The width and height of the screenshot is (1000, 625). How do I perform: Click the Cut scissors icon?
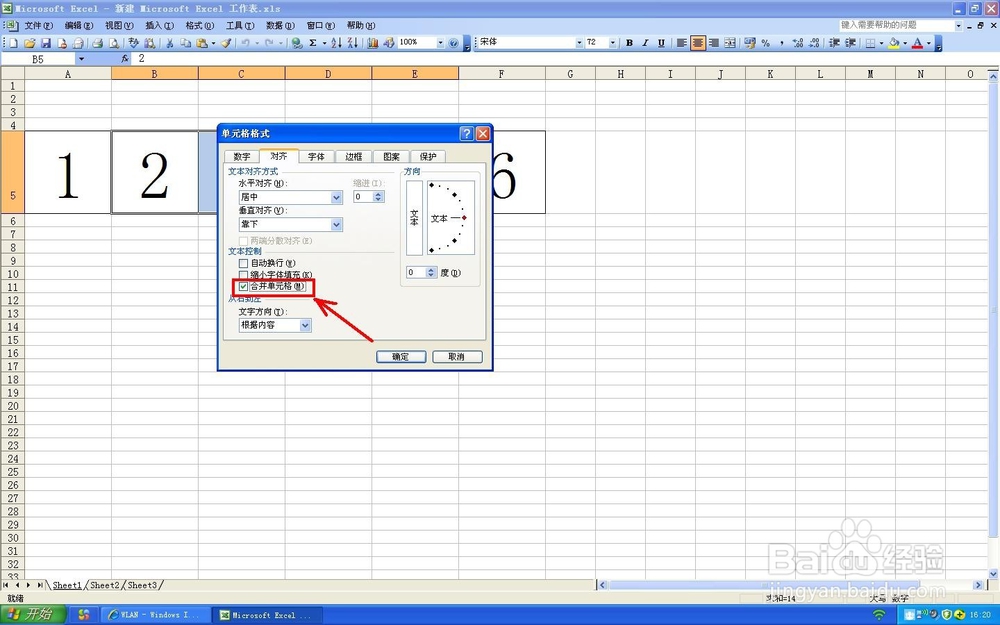point(170,43)
